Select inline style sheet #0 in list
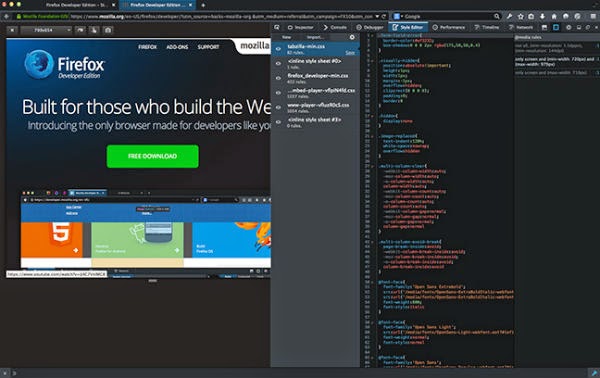The width and height of the screenshot is (600, 378). coord(315,64)
